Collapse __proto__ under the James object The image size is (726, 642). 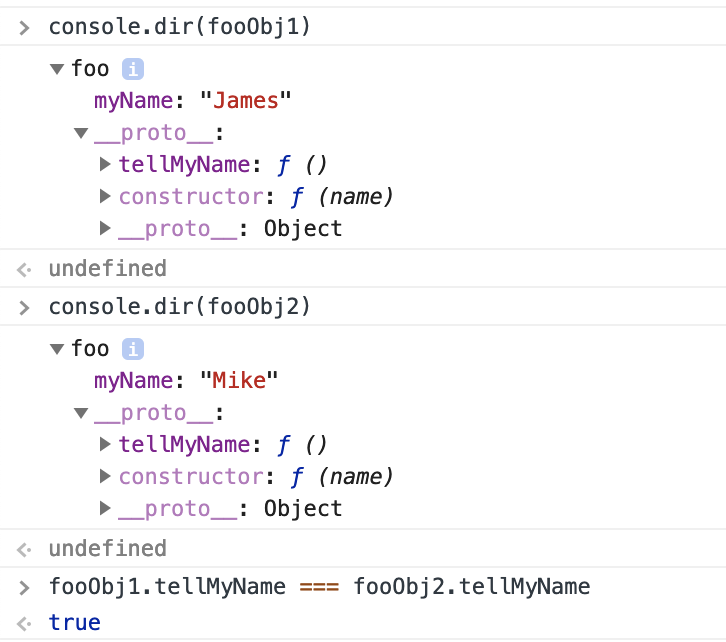(x=81, y=133)
